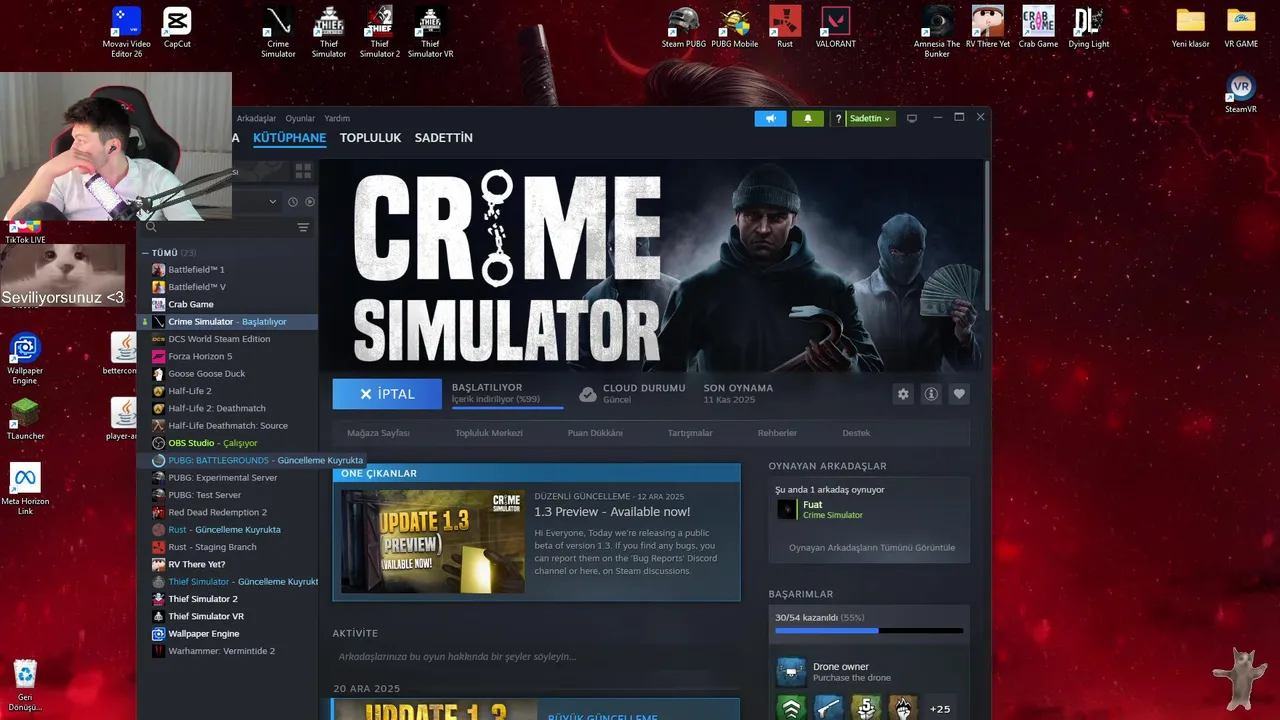Click the game info icon
This screenshot has height=720, width=1280.
click(x=931, y=394)
